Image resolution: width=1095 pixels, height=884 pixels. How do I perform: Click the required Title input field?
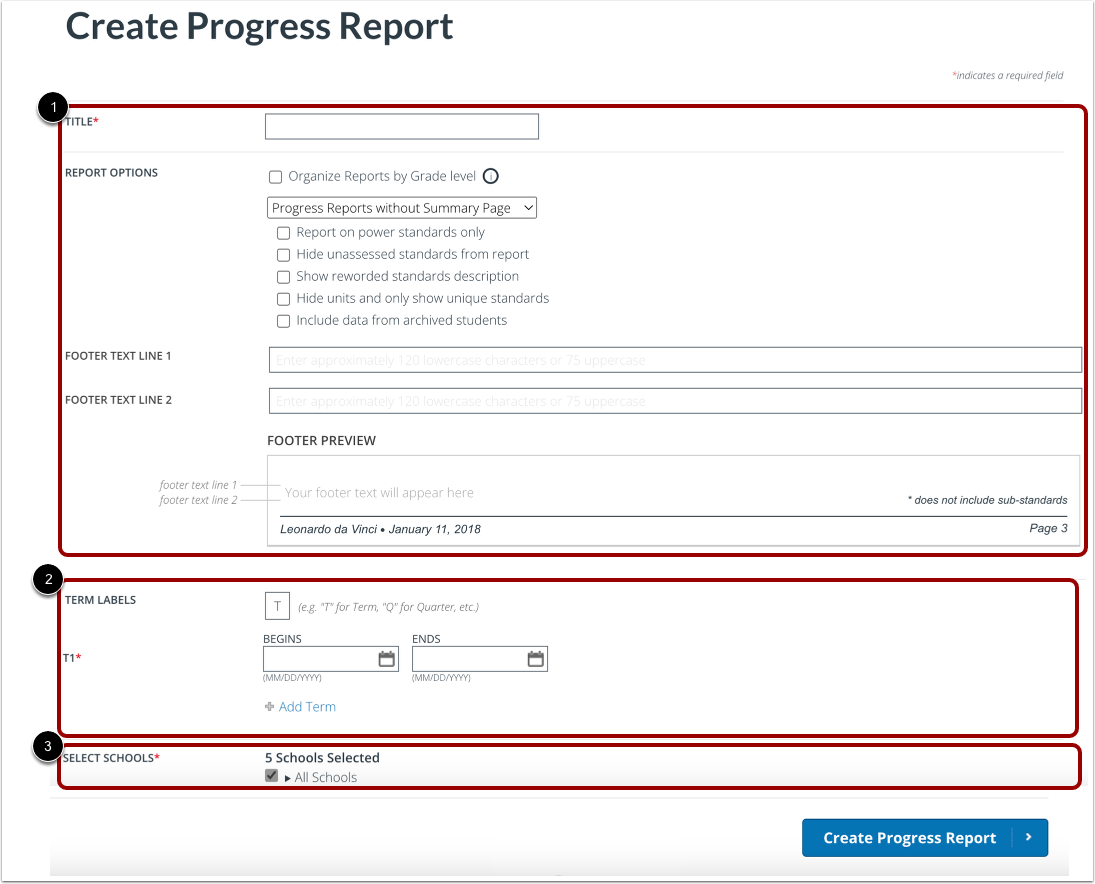pyautogui.click(x=401, y=126)
